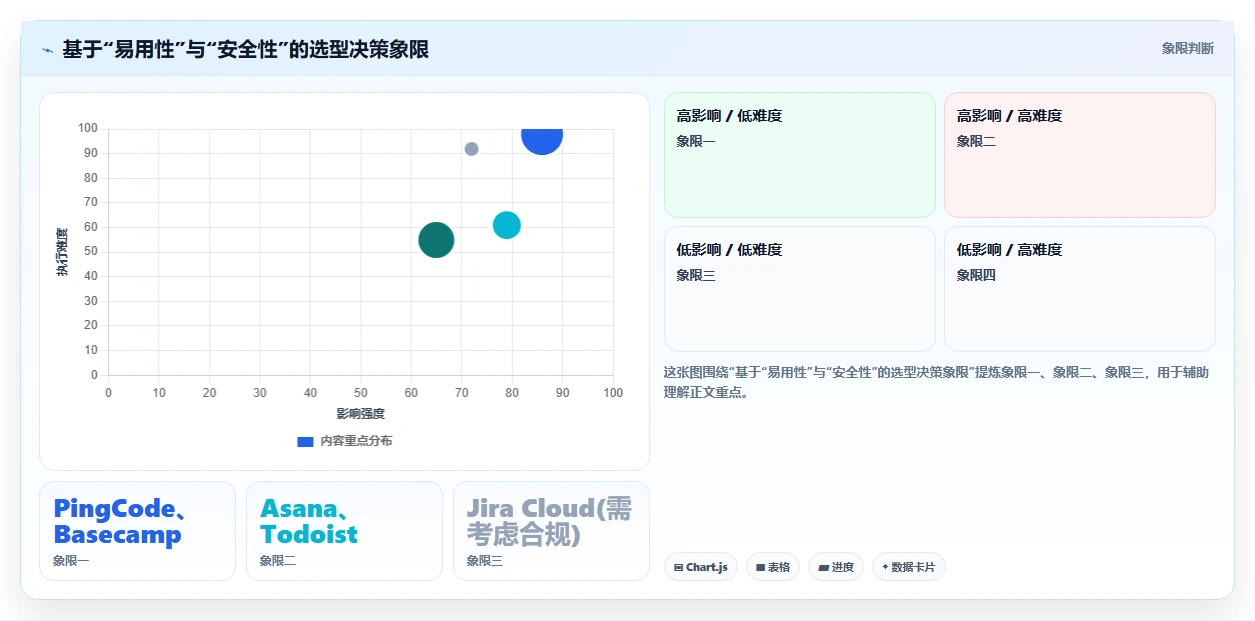Click 象限一 text under 高影响 / 低难度
Image resolution: width=1255 pixels, height=621 pixels.
tap(696, 141)
